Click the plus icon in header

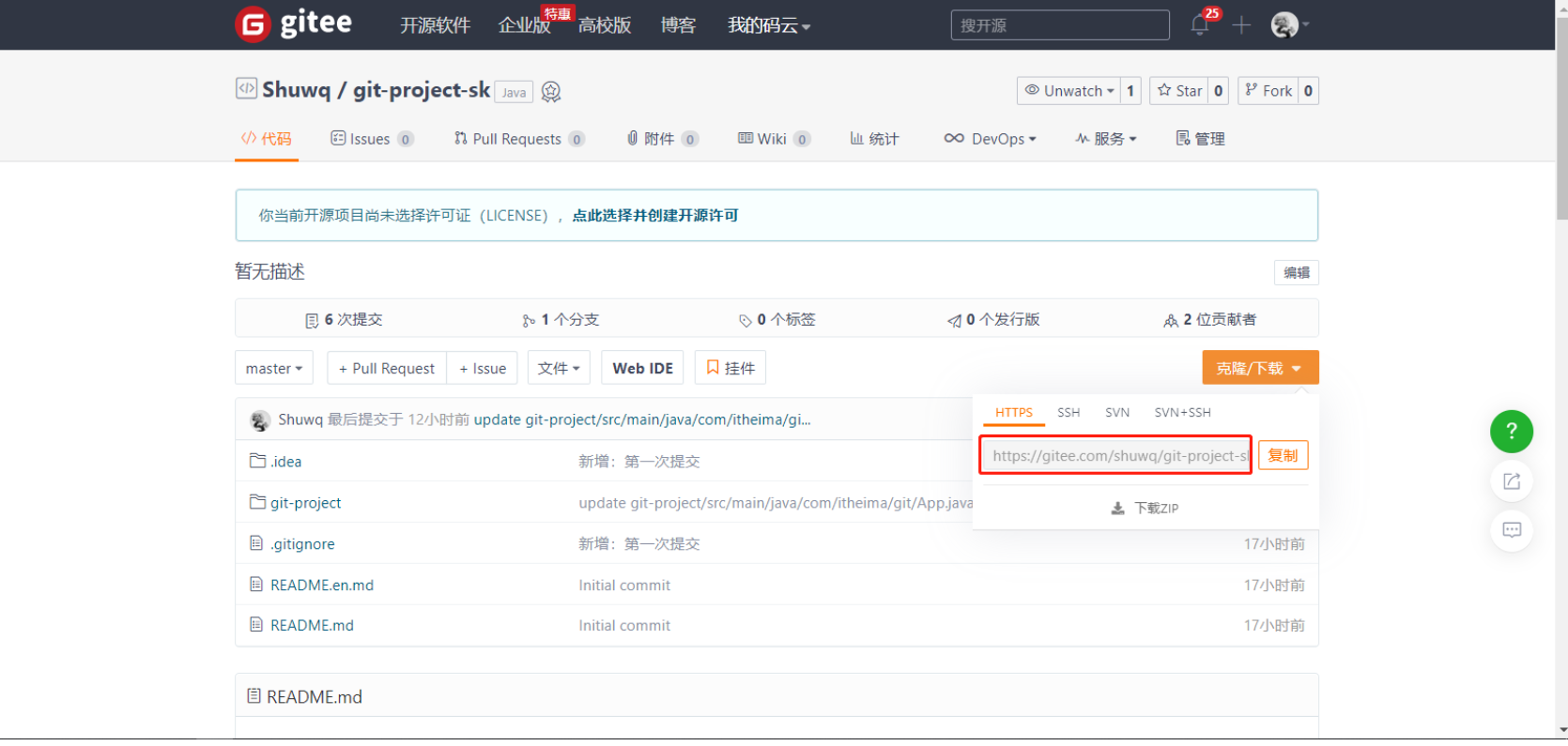(1241, 25)
